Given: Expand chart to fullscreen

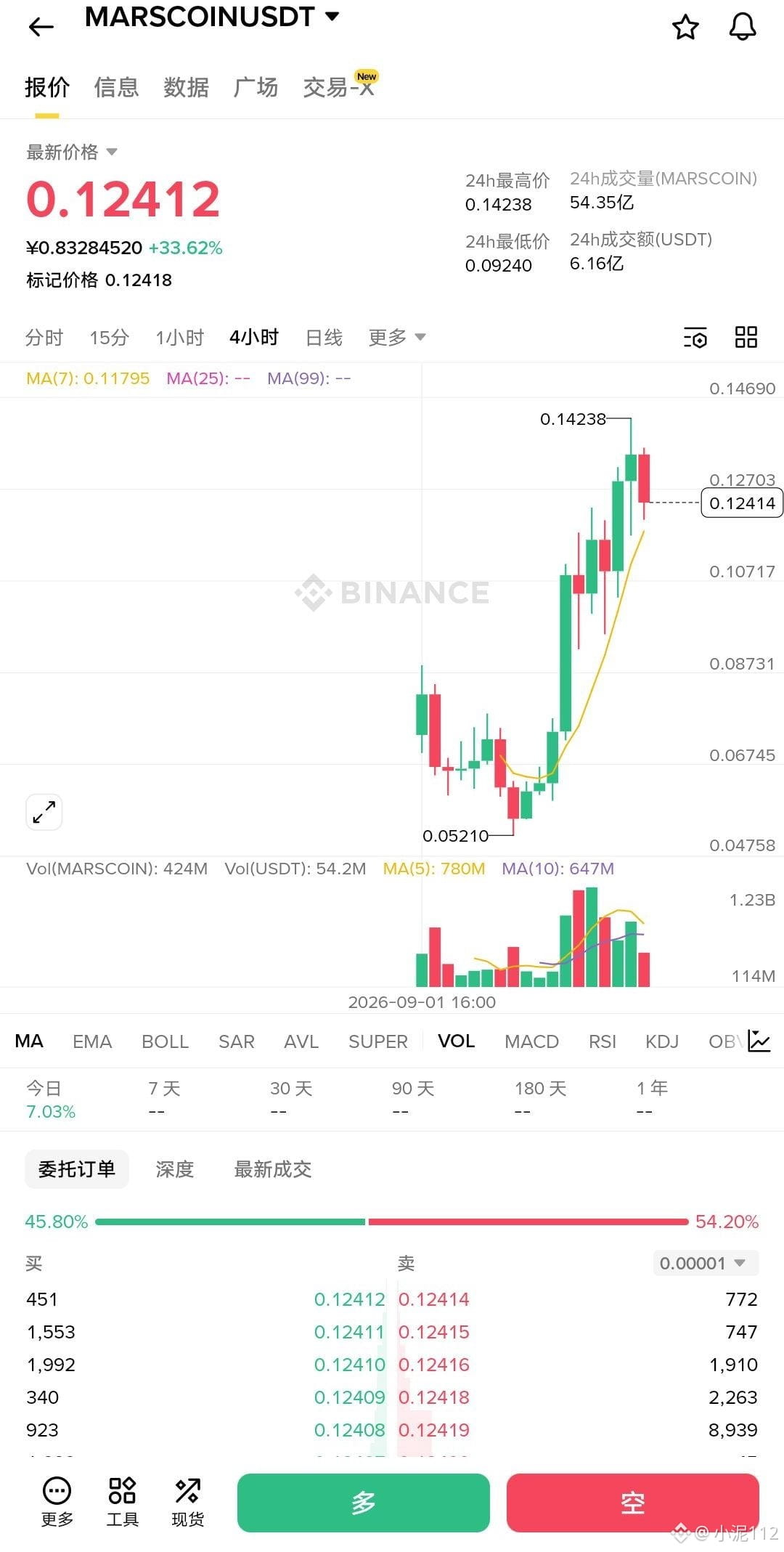Looking at the screenshot, I should click(44, 811).
